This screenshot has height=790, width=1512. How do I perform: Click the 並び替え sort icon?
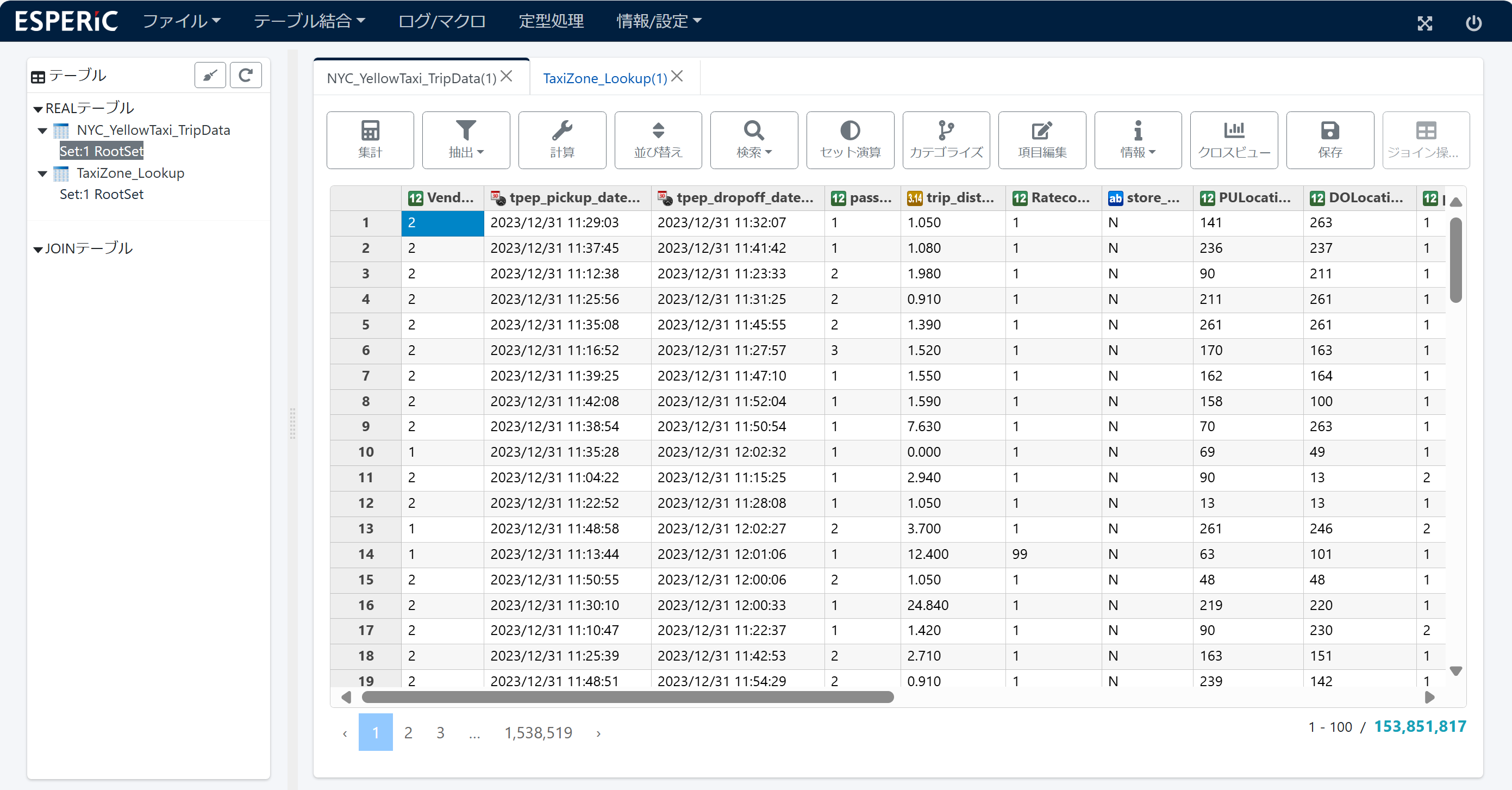658,140
